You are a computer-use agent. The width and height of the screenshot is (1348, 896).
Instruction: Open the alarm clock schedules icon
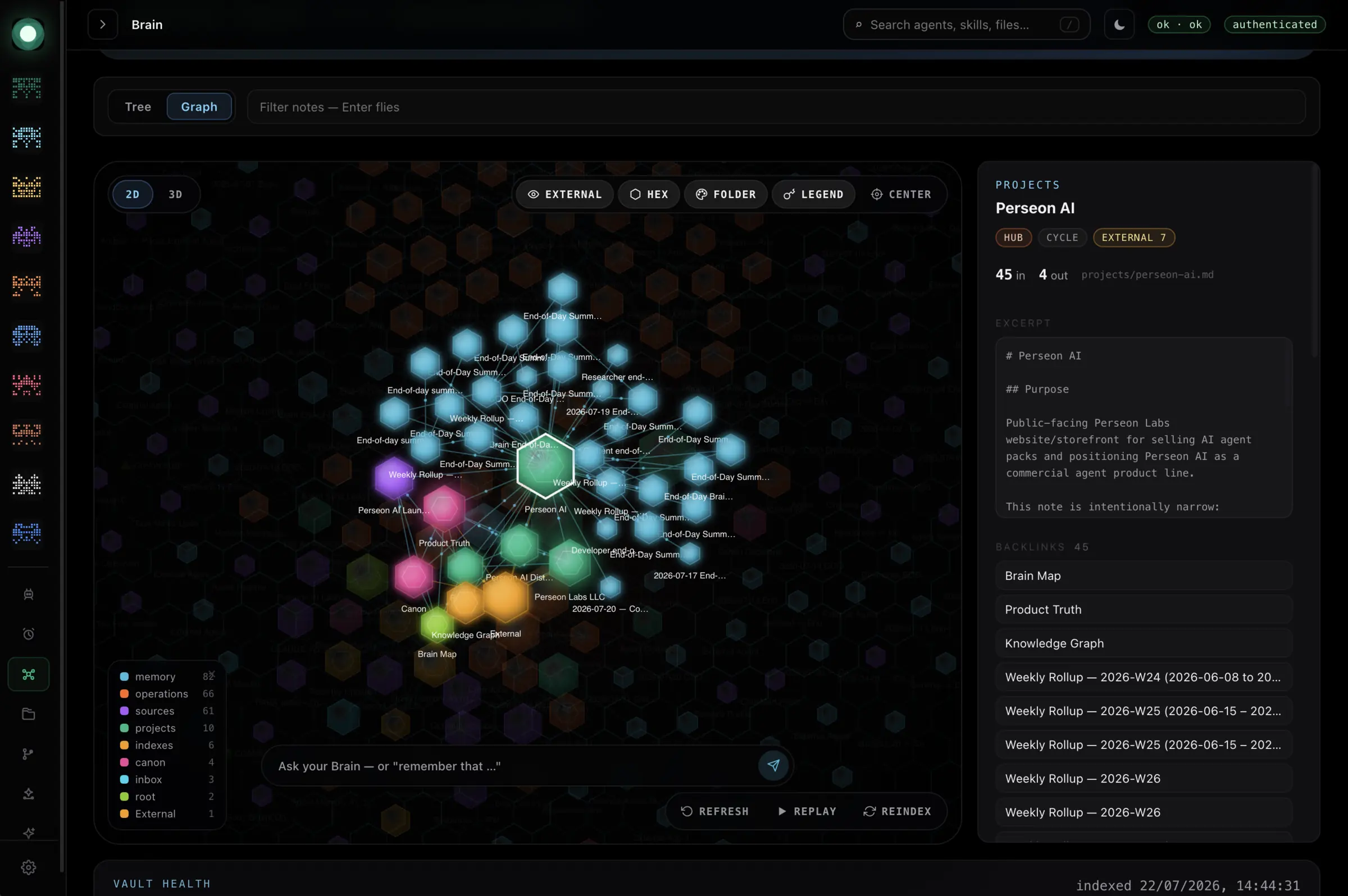[28, 634]
